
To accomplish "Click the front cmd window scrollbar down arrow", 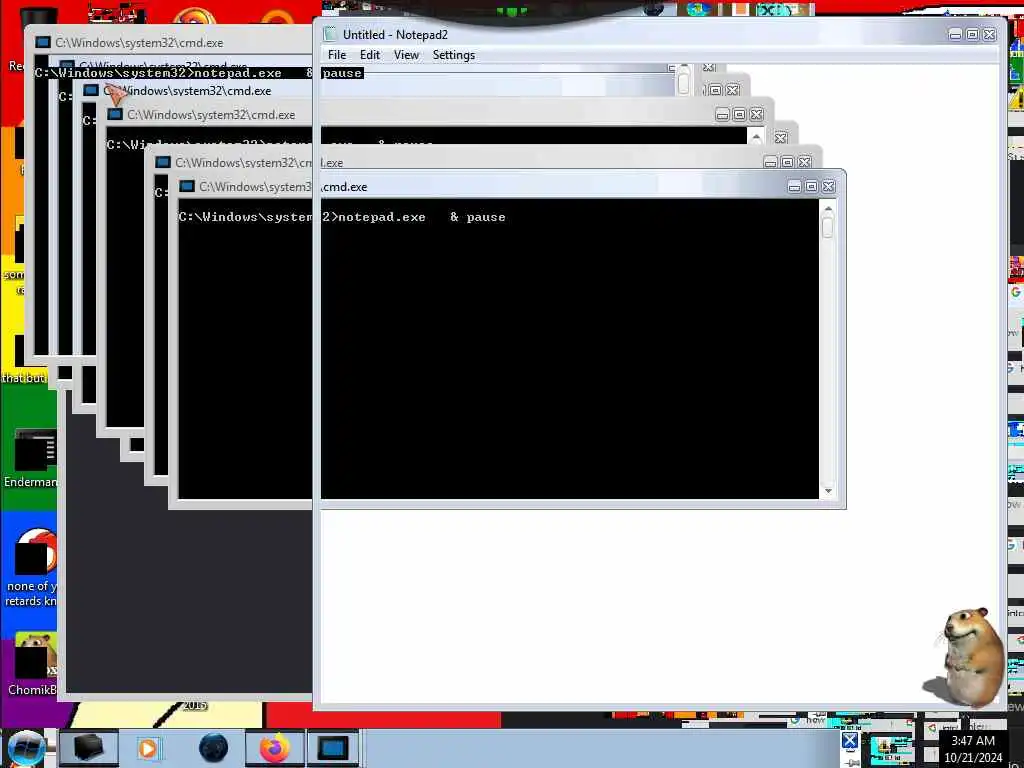I will point(828,490).
